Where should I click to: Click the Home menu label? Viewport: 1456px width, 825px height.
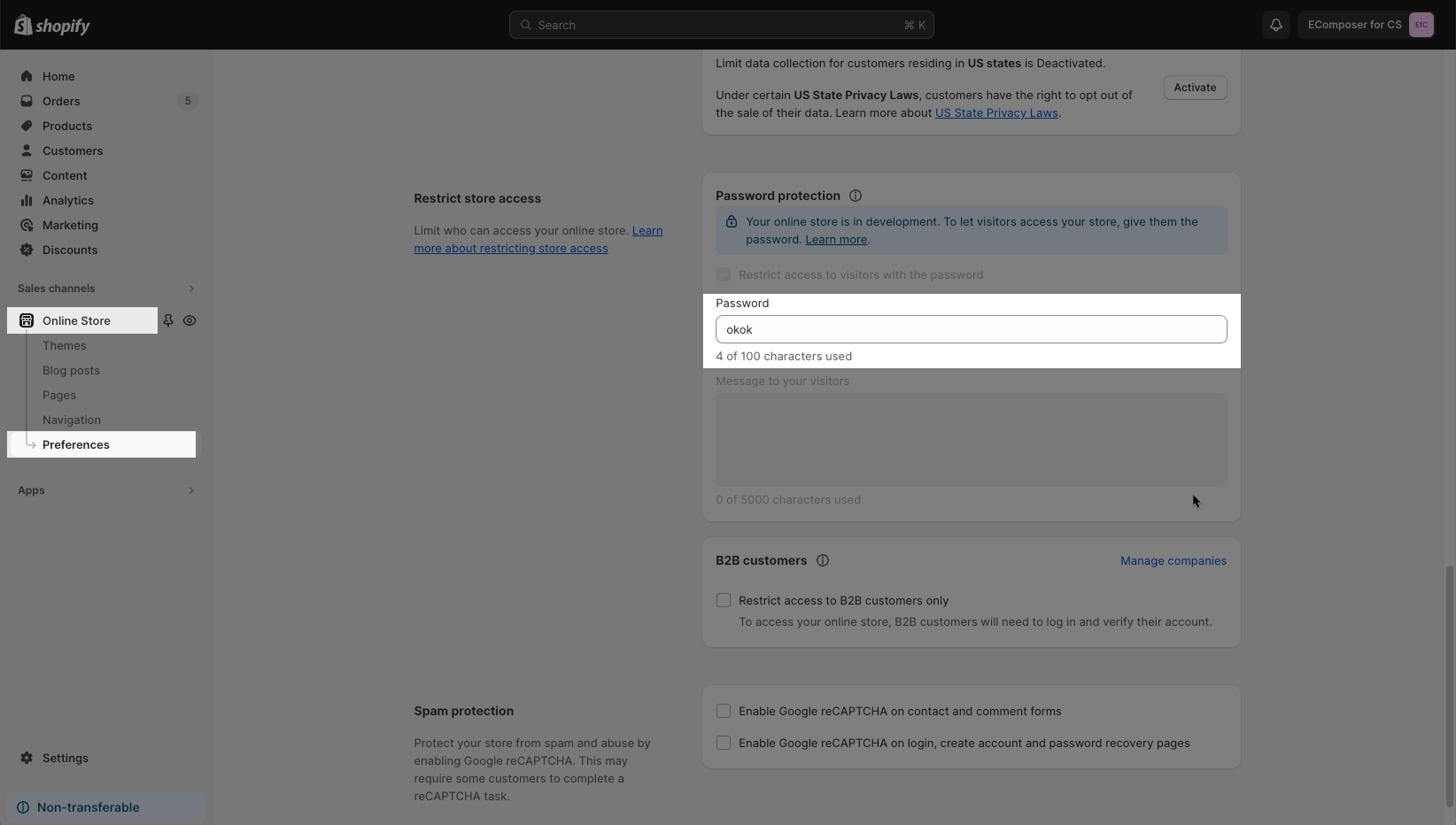pos(58,76)
